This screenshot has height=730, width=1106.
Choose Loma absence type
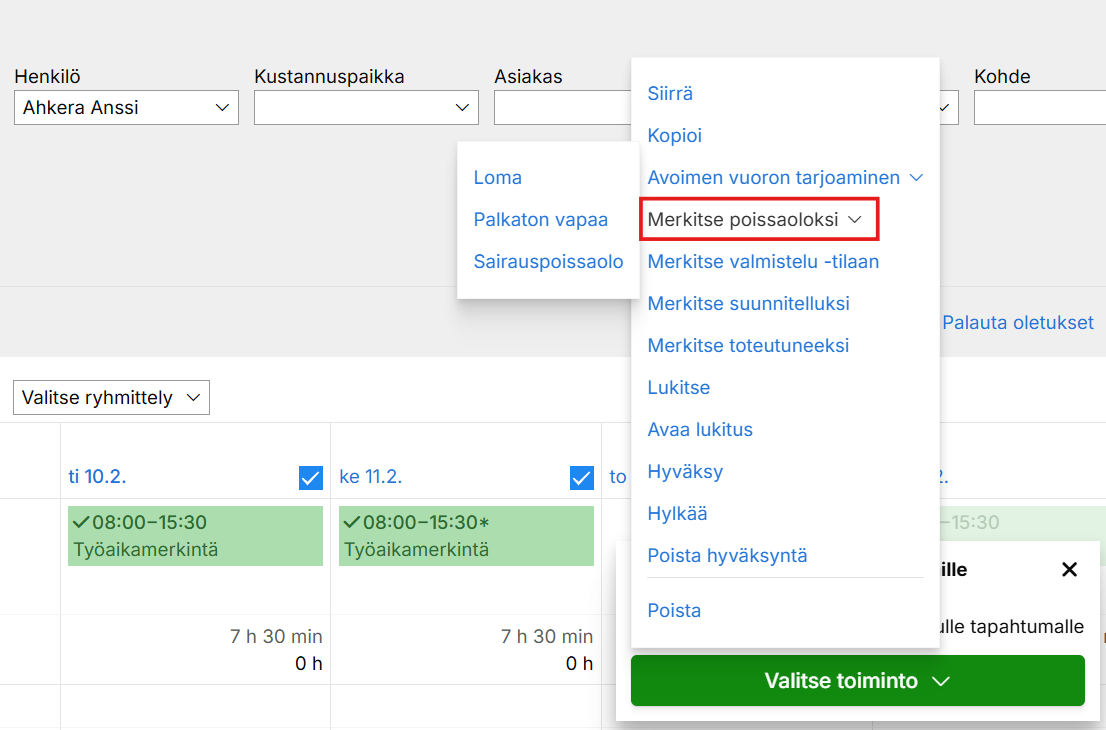click(x=498, y=178)
